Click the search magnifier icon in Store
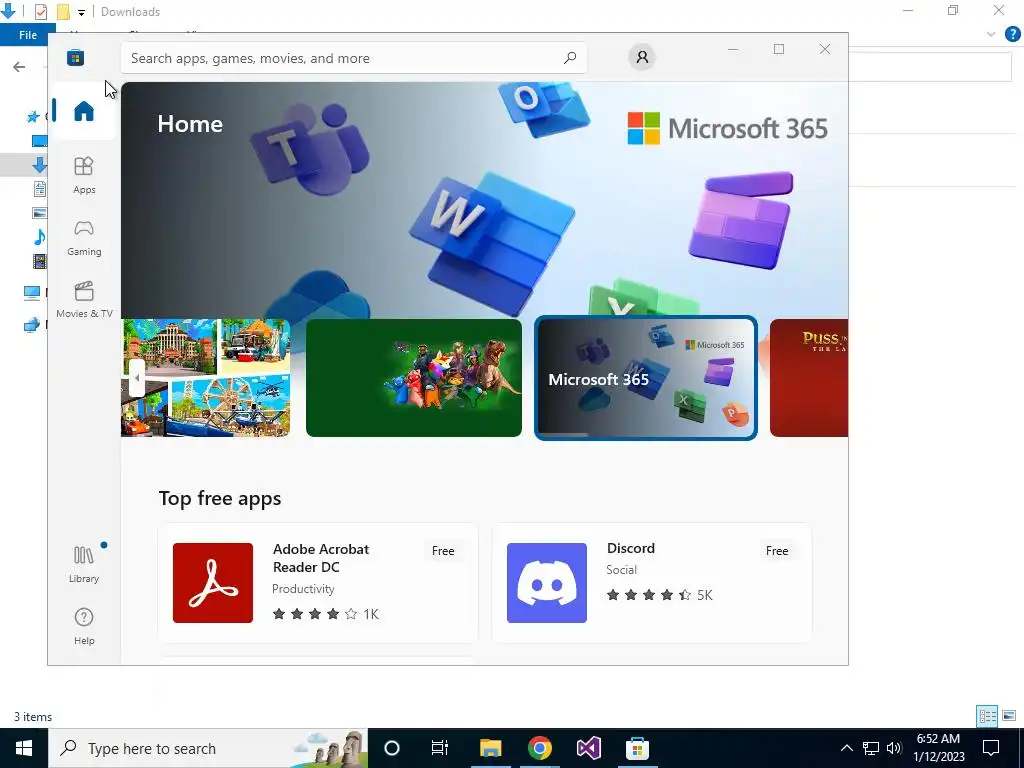This screenshot has width=1024, height=768. (x=570, y=58)
